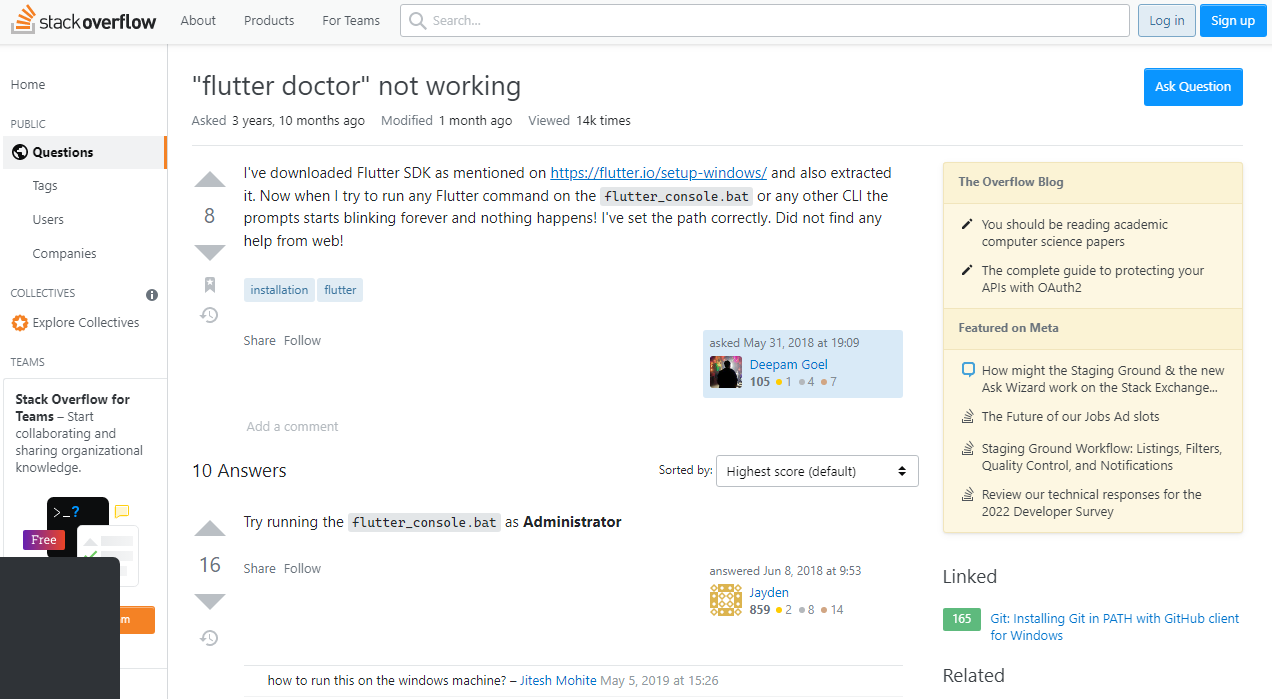Screen dimensions: 1272x699
Task: Click the globe icon beside Questions
Action: coord(19,152)
